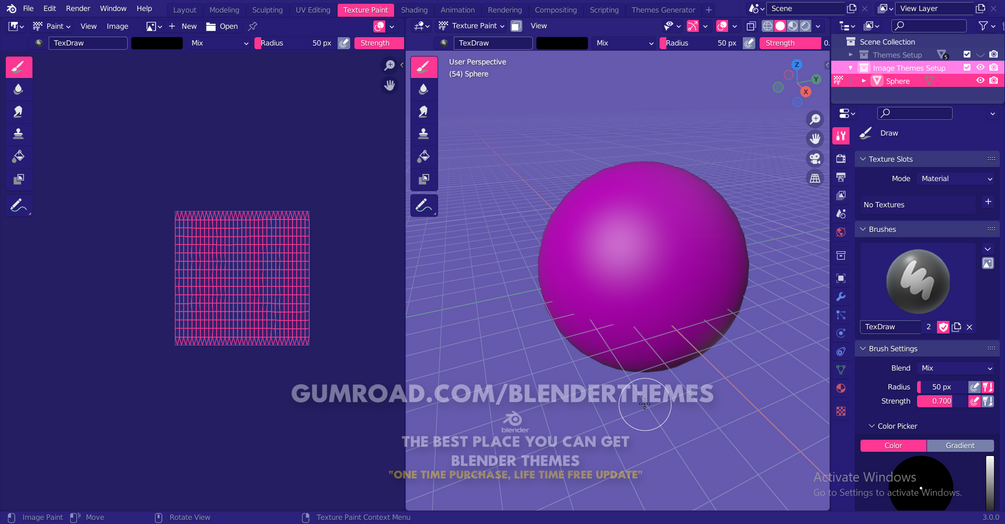Collapse the Color Picker subpanel
1005x524 pixels.
(872, 426)
